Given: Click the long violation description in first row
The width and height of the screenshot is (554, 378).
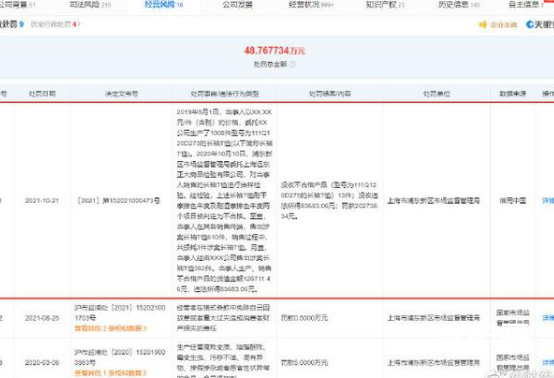Looking at the screenshot, I should [224, 200].
